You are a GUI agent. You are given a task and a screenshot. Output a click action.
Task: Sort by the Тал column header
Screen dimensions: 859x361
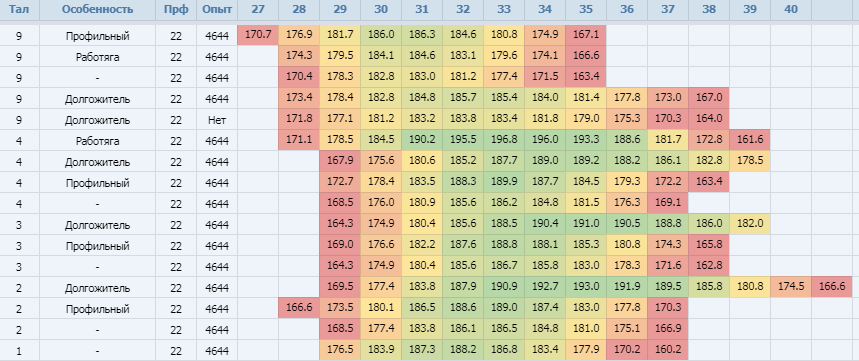[19, 9]
